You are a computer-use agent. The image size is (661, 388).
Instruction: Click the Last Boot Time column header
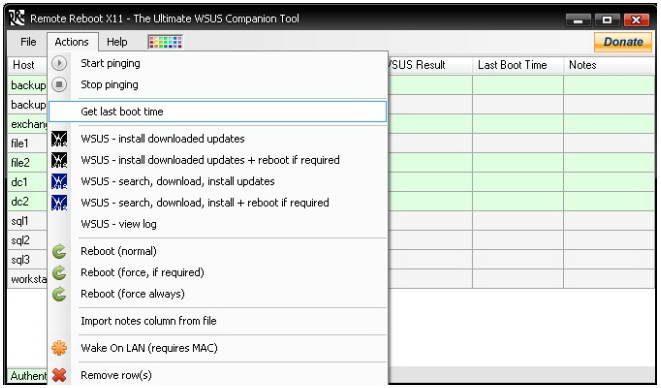tap(518, 65)
